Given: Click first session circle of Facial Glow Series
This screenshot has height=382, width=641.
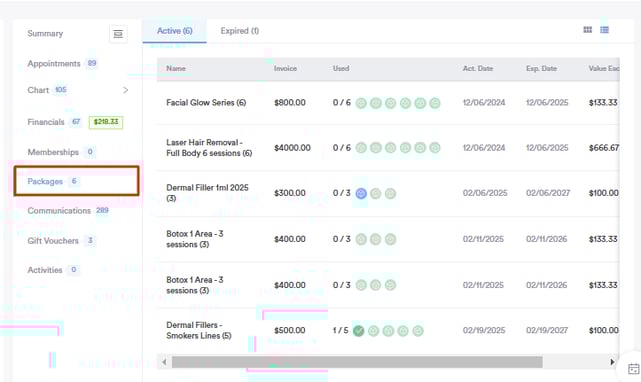Looking at the screenshot, I should [x=361, y=103].
